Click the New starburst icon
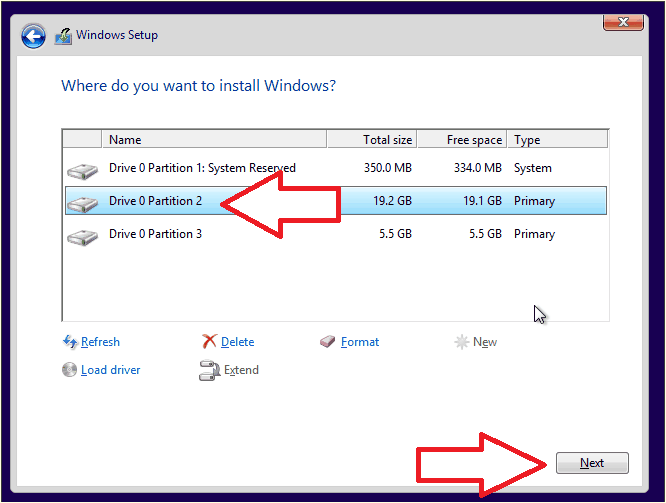Viewport: 666px width, 503px height. [x=461, y=342]
